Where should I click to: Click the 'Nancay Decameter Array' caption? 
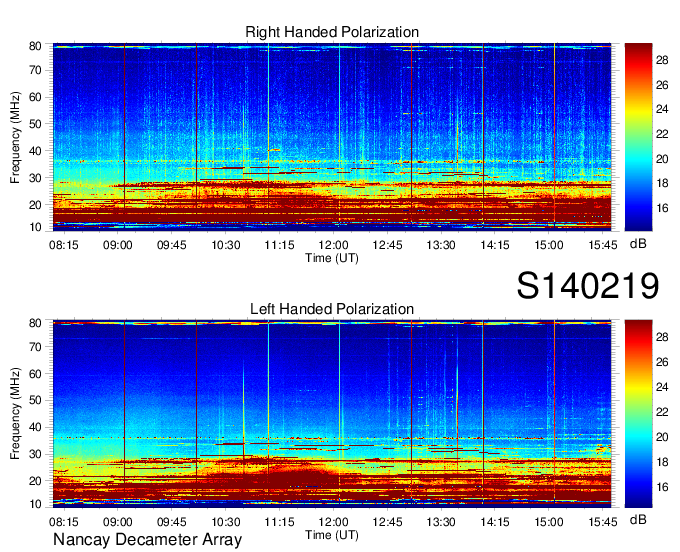click(147, 540)
